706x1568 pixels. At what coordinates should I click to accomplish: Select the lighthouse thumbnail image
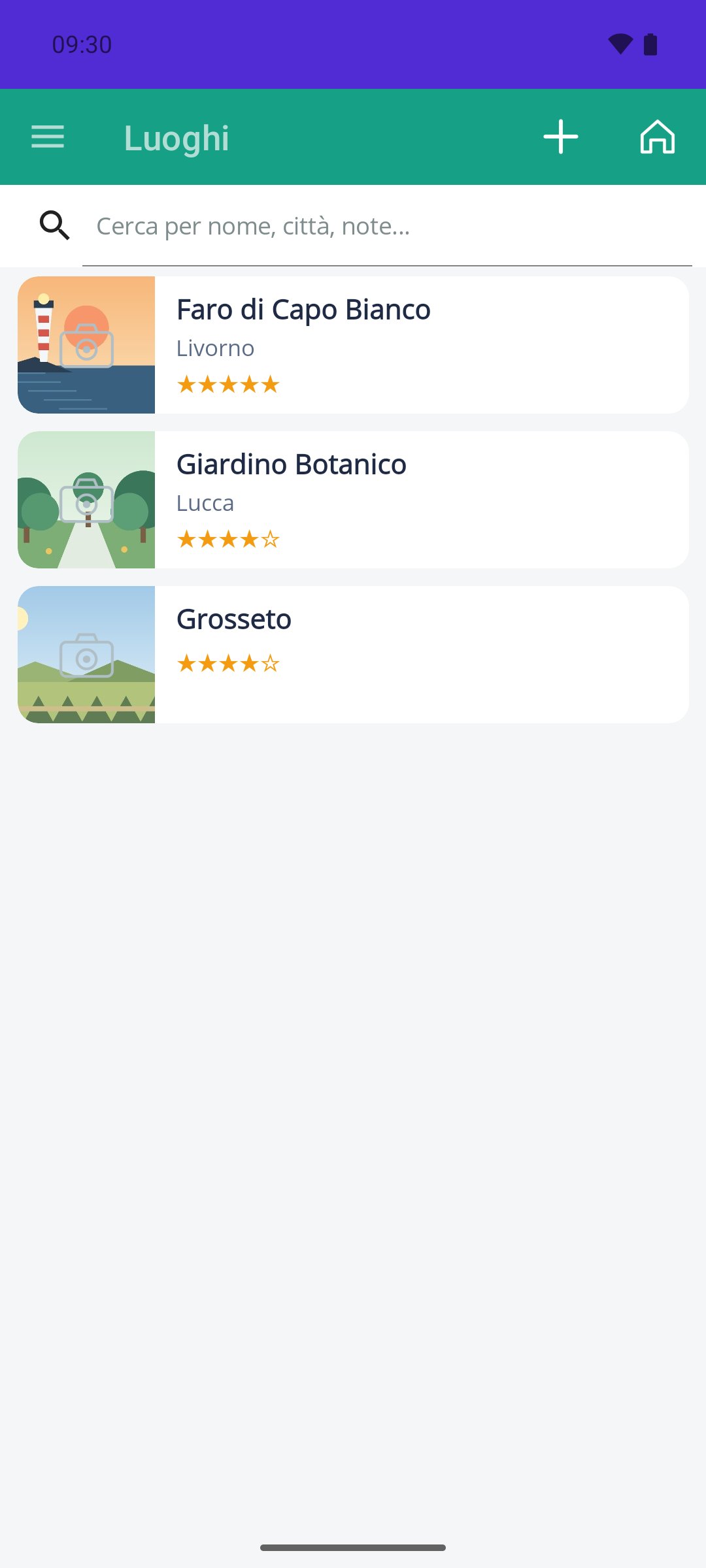(x=86, y=345)
